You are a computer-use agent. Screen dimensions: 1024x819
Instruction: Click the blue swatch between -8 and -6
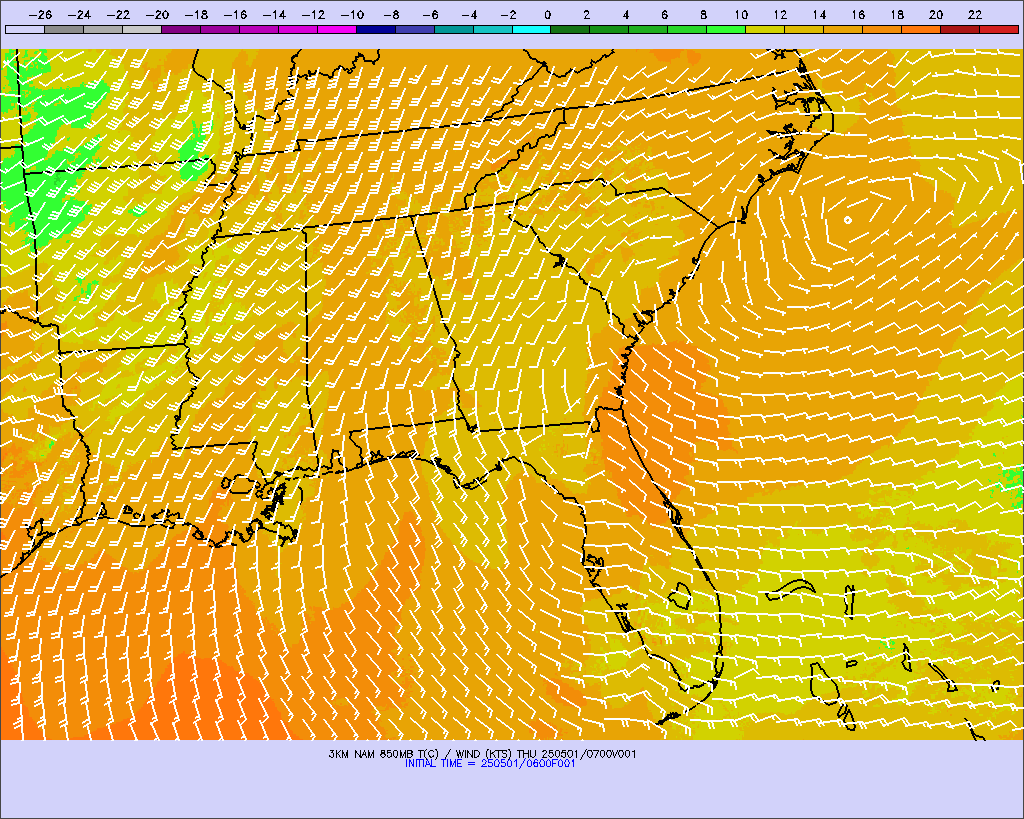tap(415, 29)
